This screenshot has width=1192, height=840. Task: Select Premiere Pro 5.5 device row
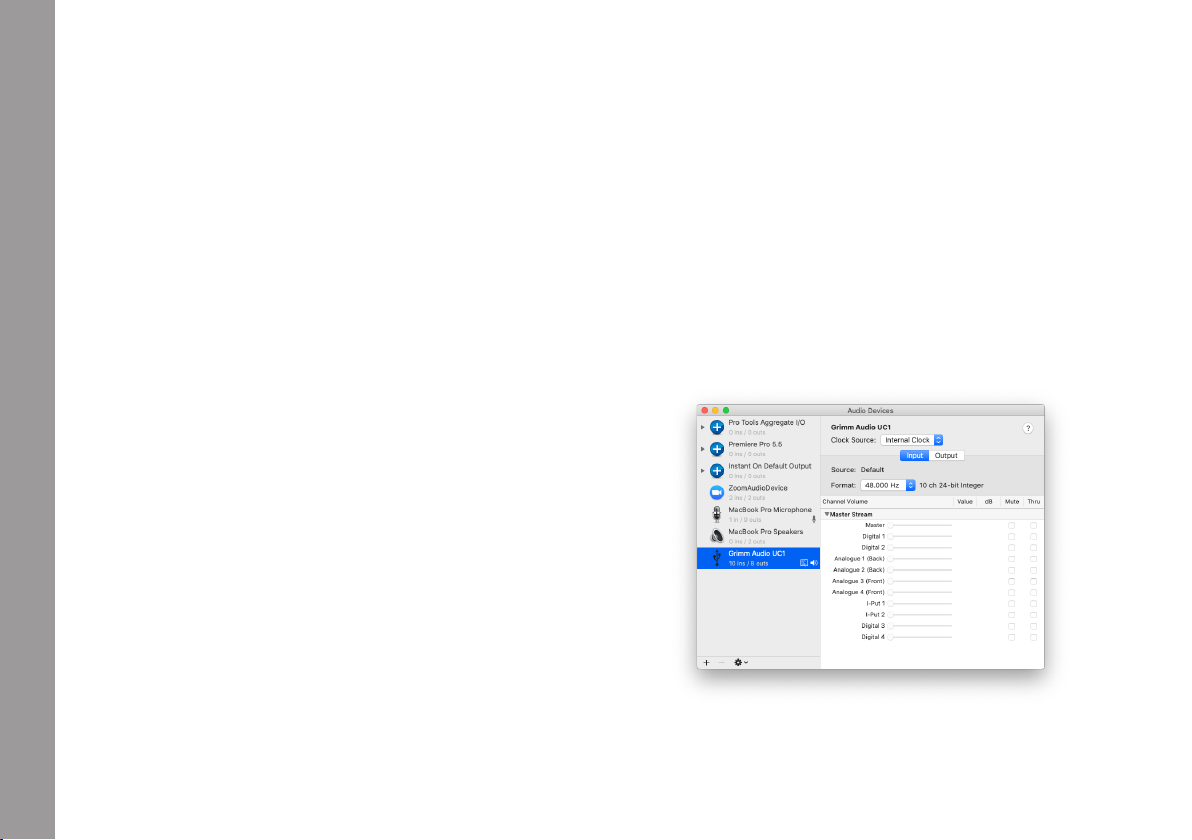[x=759, y=449]
